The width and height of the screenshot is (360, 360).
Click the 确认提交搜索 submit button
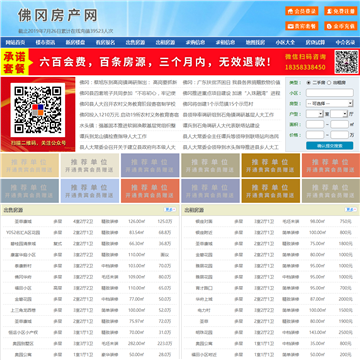pyautogui.click(x=330, y=146)
